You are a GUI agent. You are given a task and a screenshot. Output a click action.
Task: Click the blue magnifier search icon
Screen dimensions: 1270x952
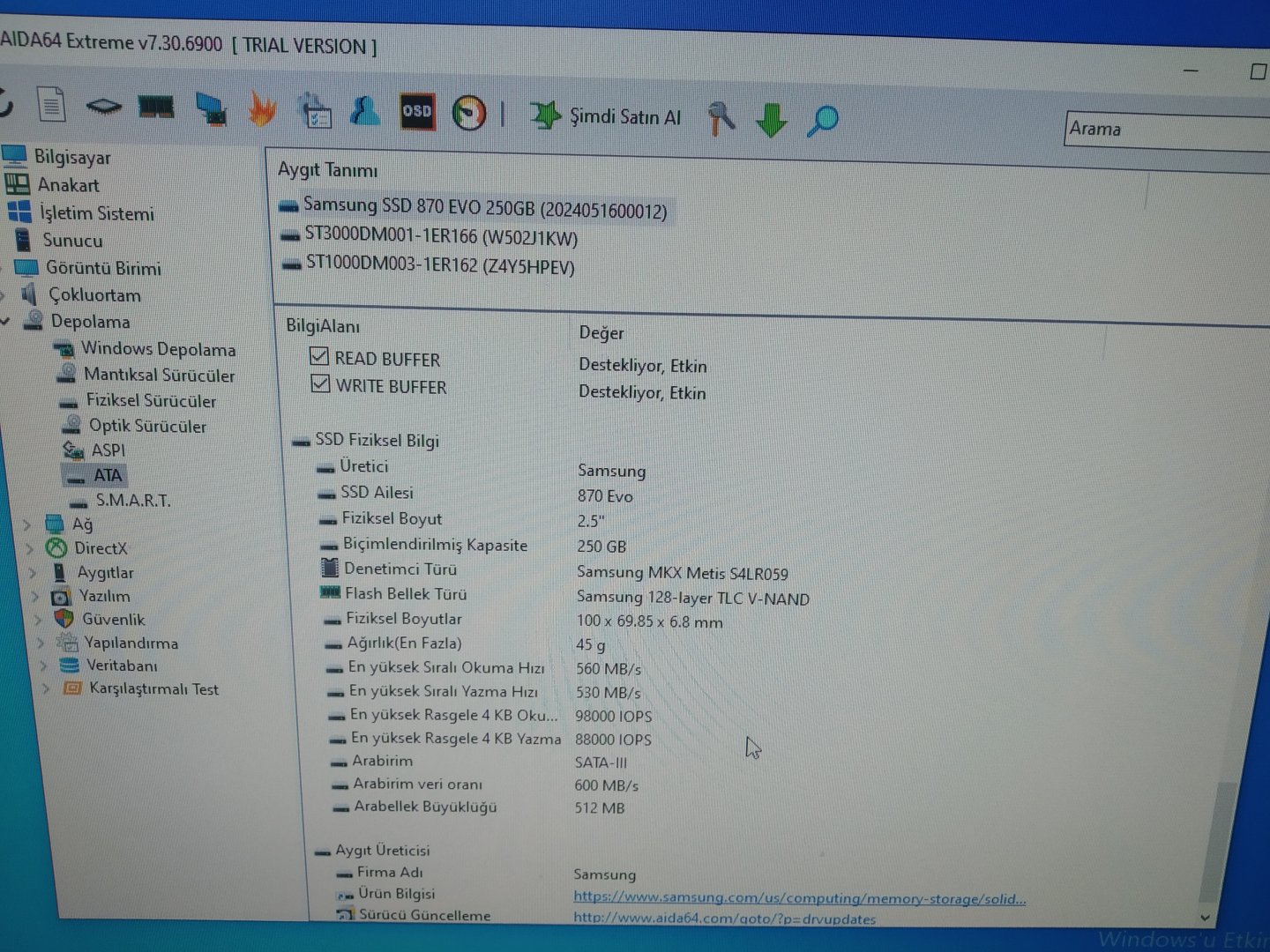click(x=823, y=120)
